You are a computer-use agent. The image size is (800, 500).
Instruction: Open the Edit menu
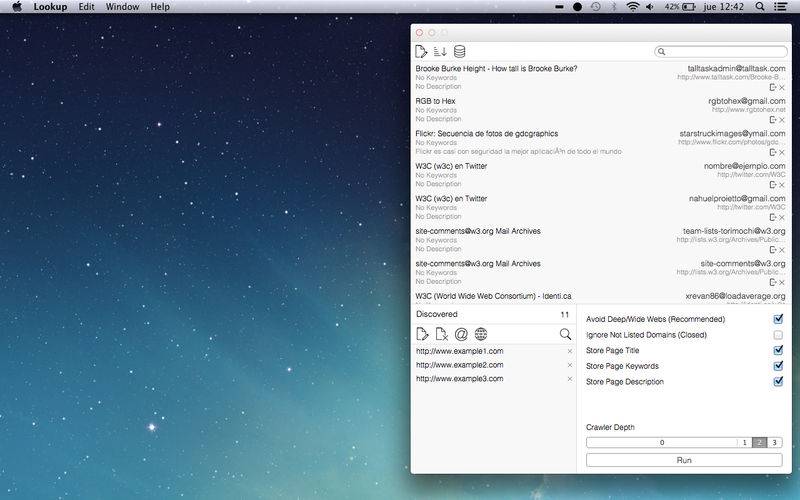click(x=86, y=7)
